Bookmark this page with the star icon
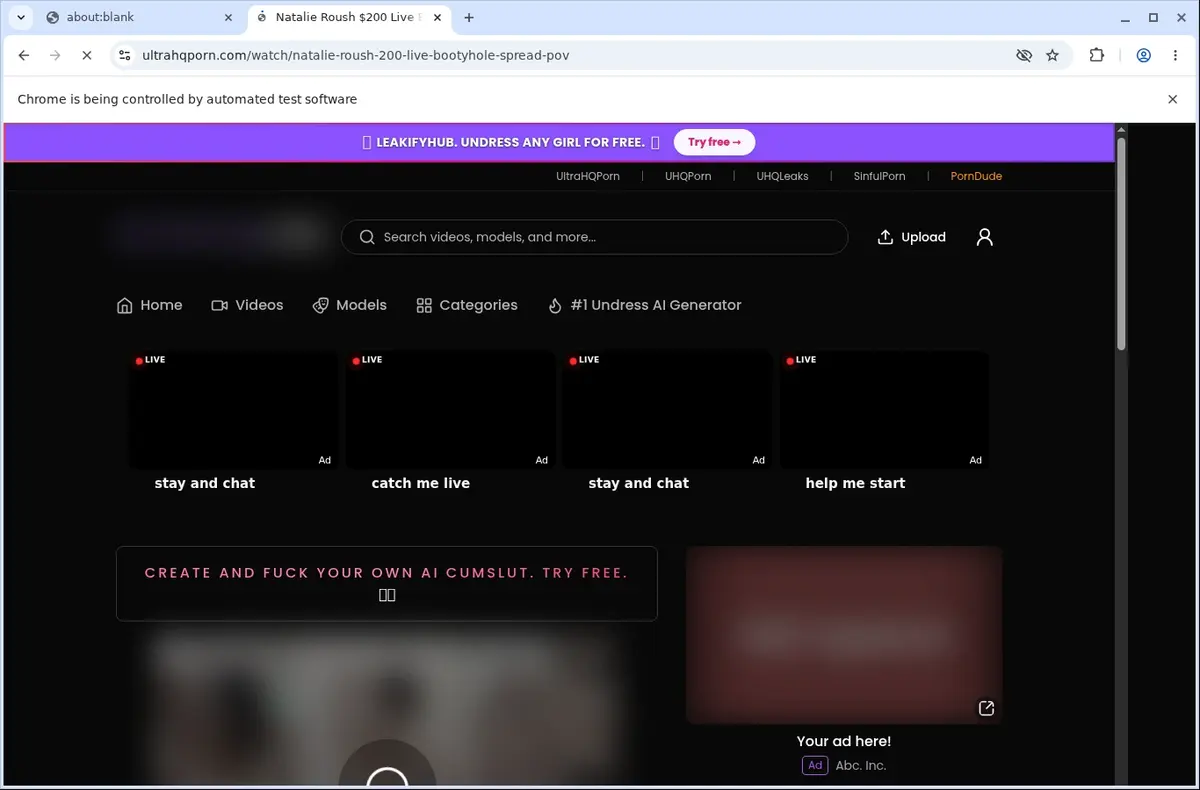 pos(1053,55)
